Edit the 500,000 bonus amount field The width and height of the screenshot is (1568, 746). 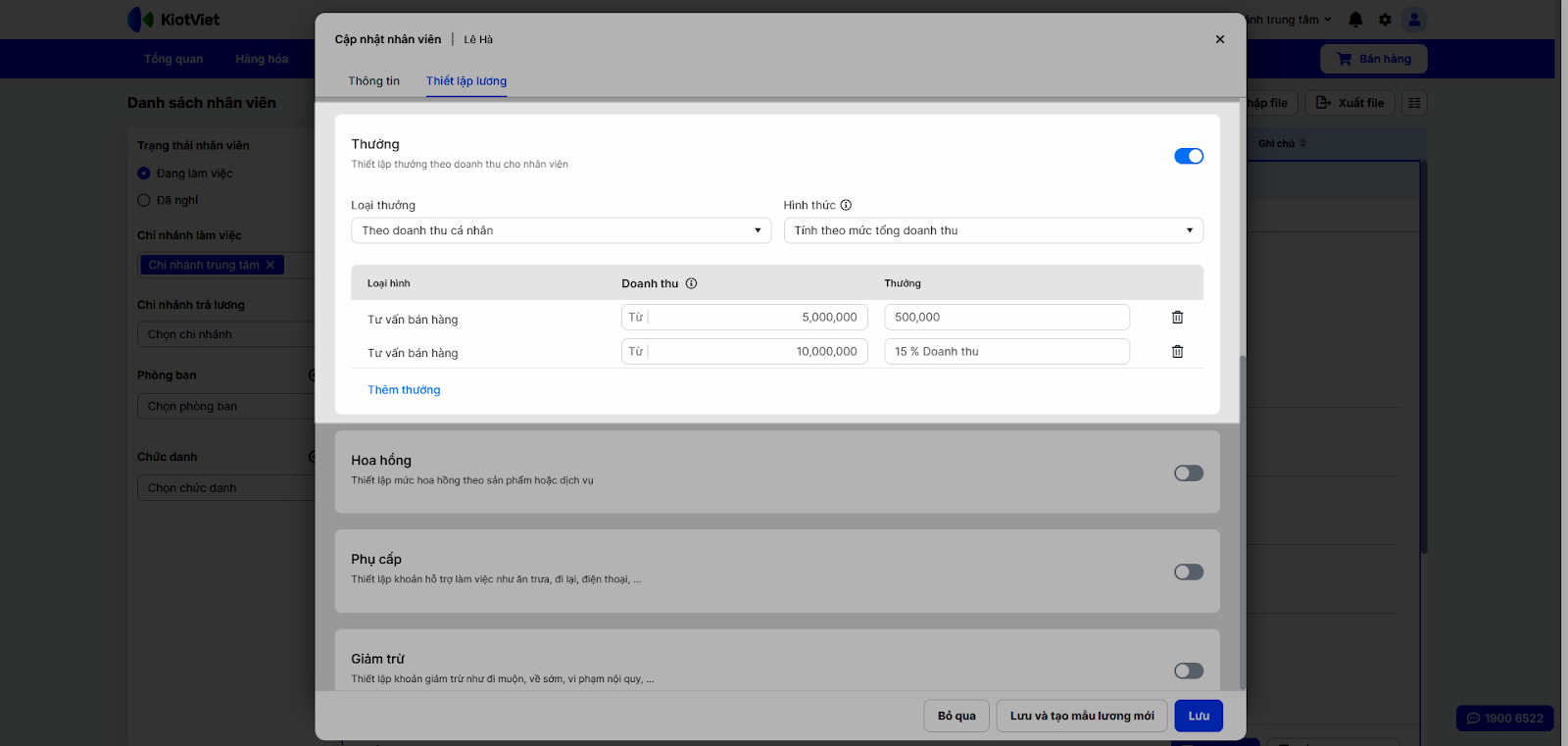[1006, 318]
